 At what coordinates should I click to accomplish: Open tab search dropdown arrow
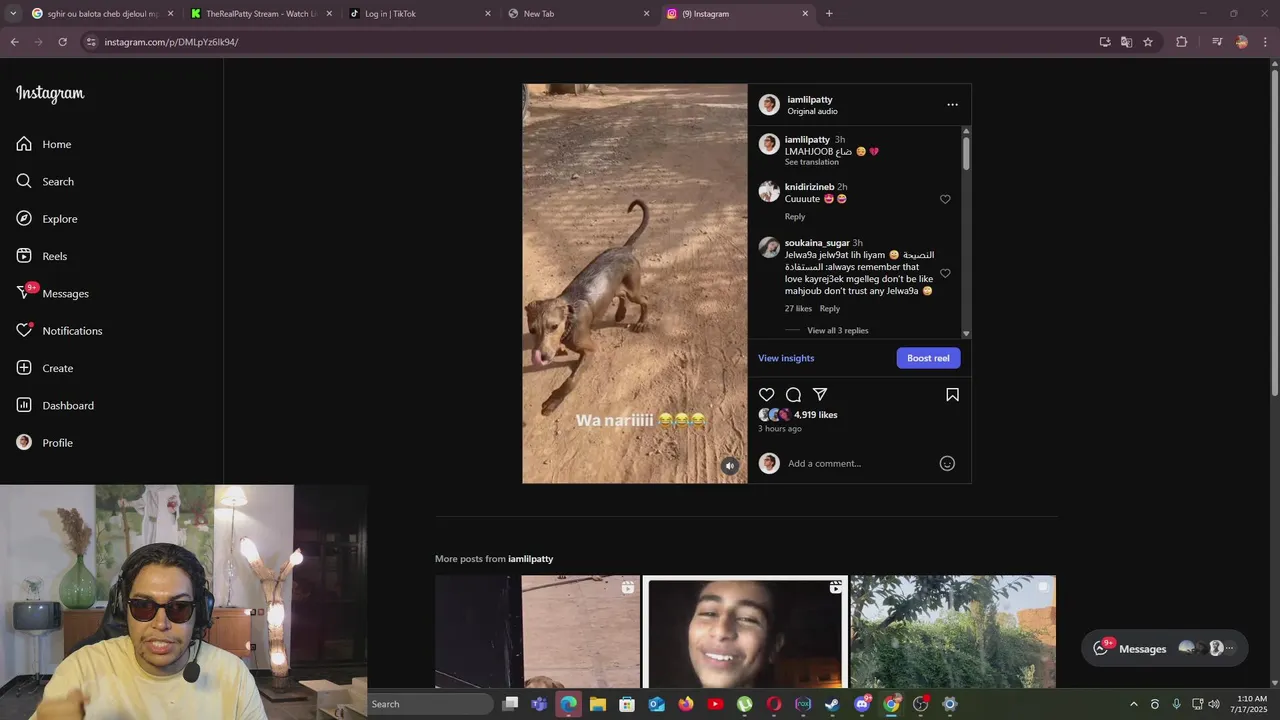tap(12, 14)
